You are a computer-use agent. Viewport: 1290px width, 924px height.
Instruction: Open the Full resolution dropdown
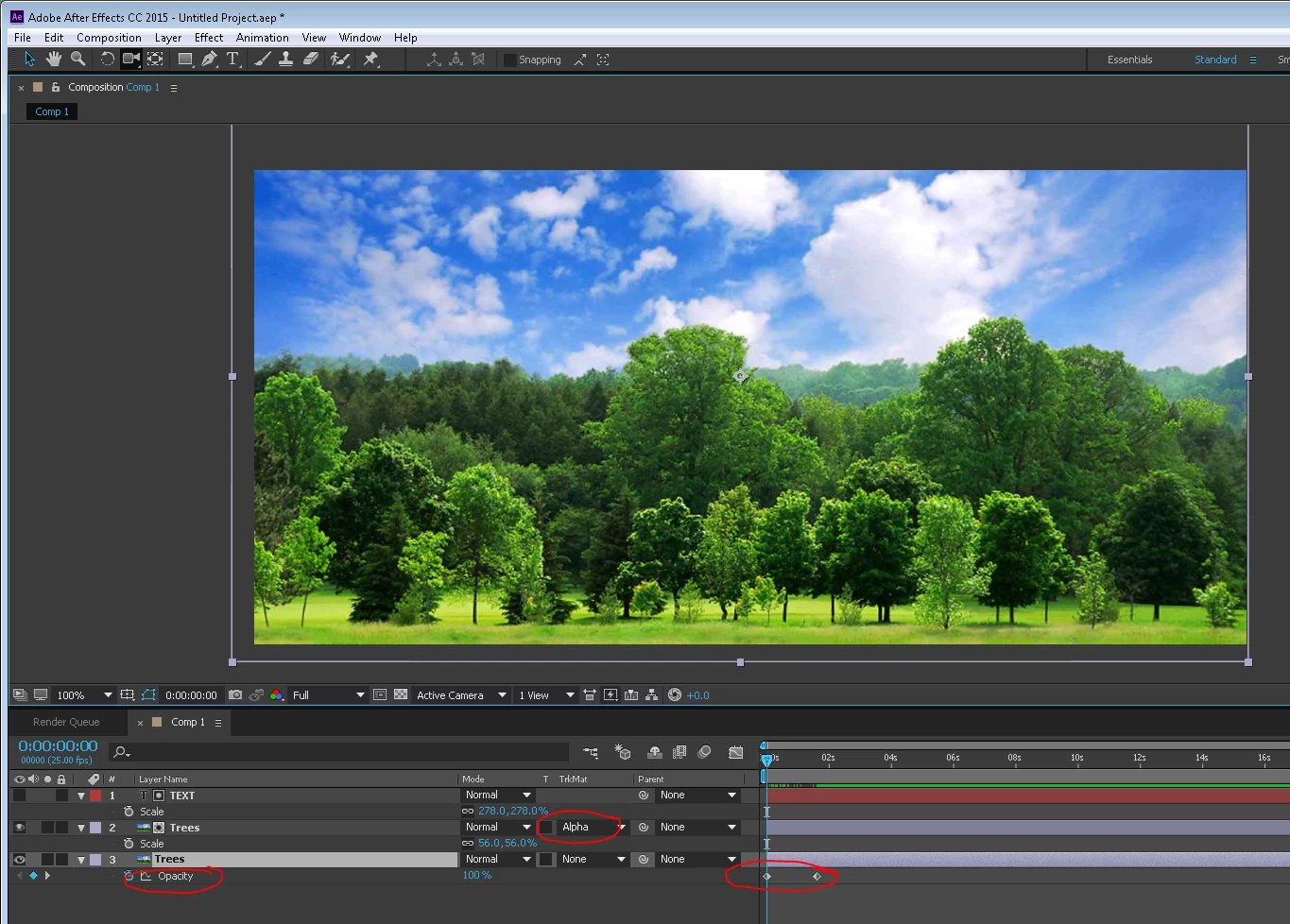point(328,694)
